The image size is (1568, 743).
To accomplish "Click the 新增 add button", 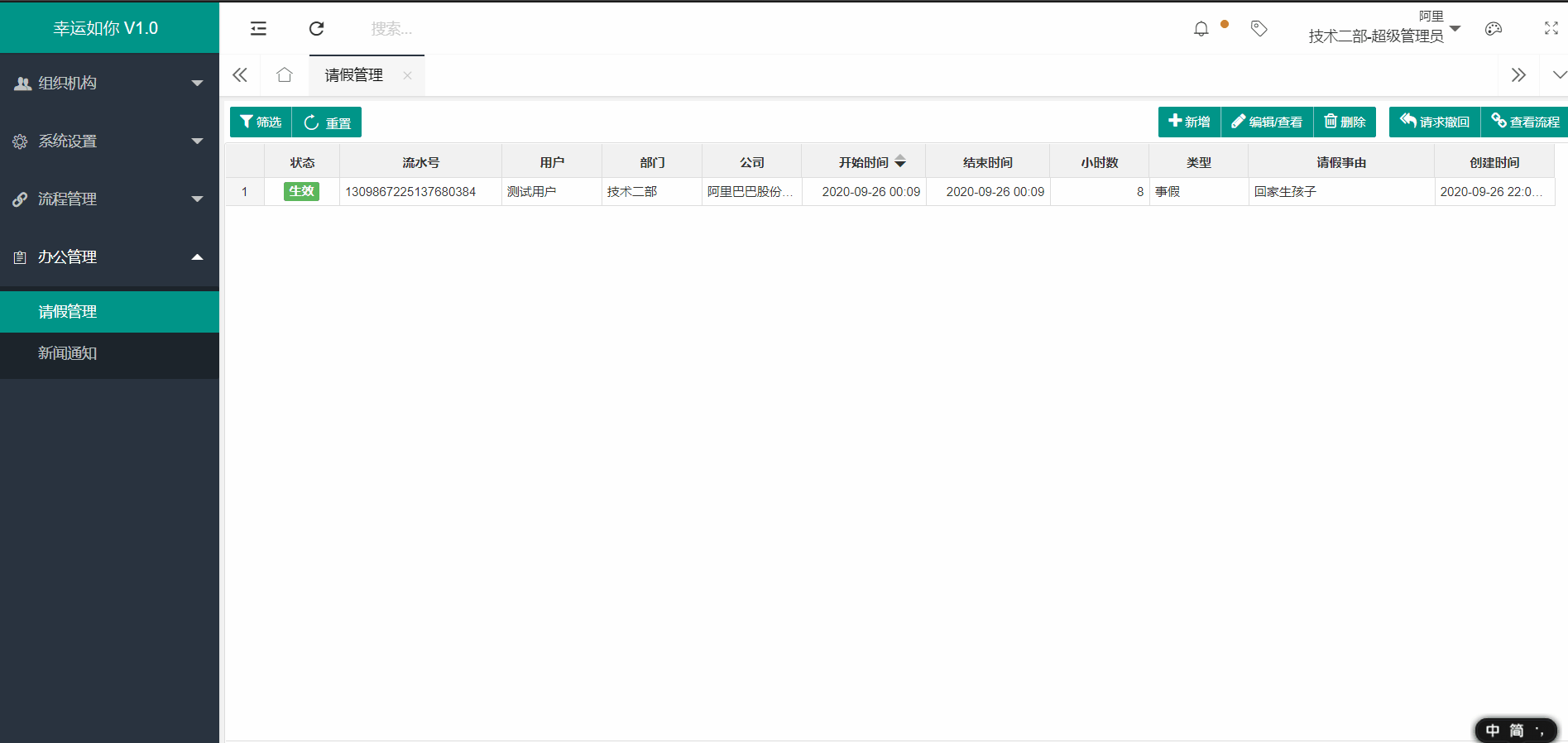I will 1189,122.
